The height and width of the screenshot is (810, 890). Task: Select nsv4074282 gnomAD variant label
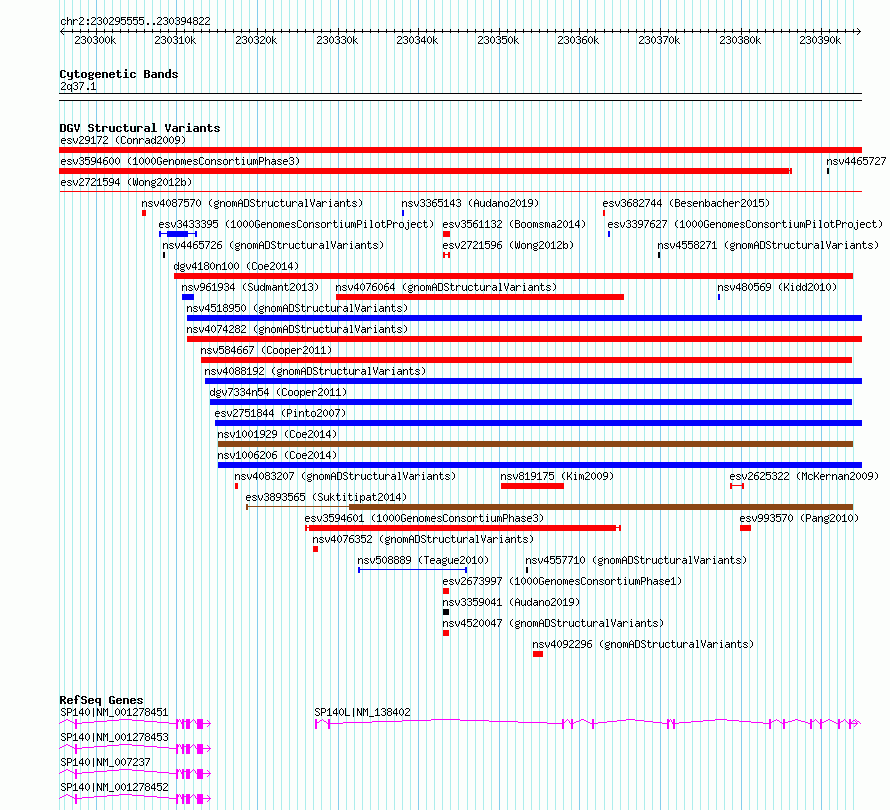coord(297,329)
